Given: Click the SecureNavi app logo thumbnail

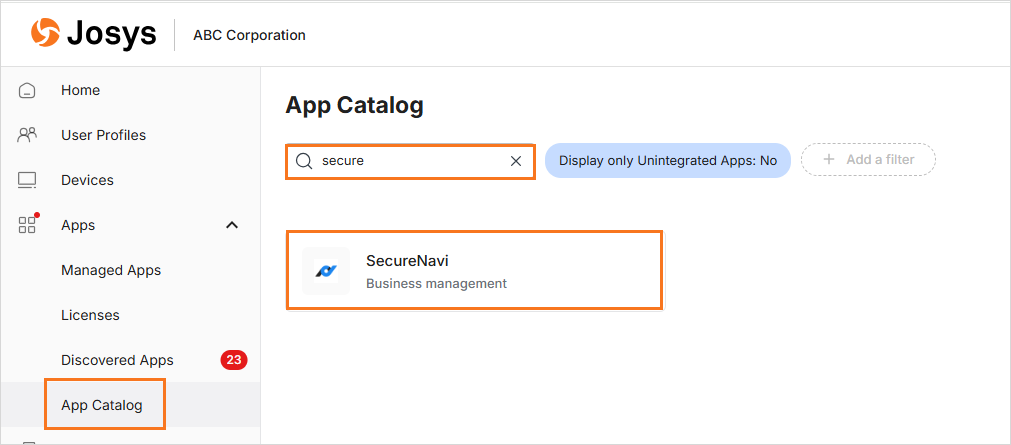Looking at the screenshot, I should click(326, 271).
